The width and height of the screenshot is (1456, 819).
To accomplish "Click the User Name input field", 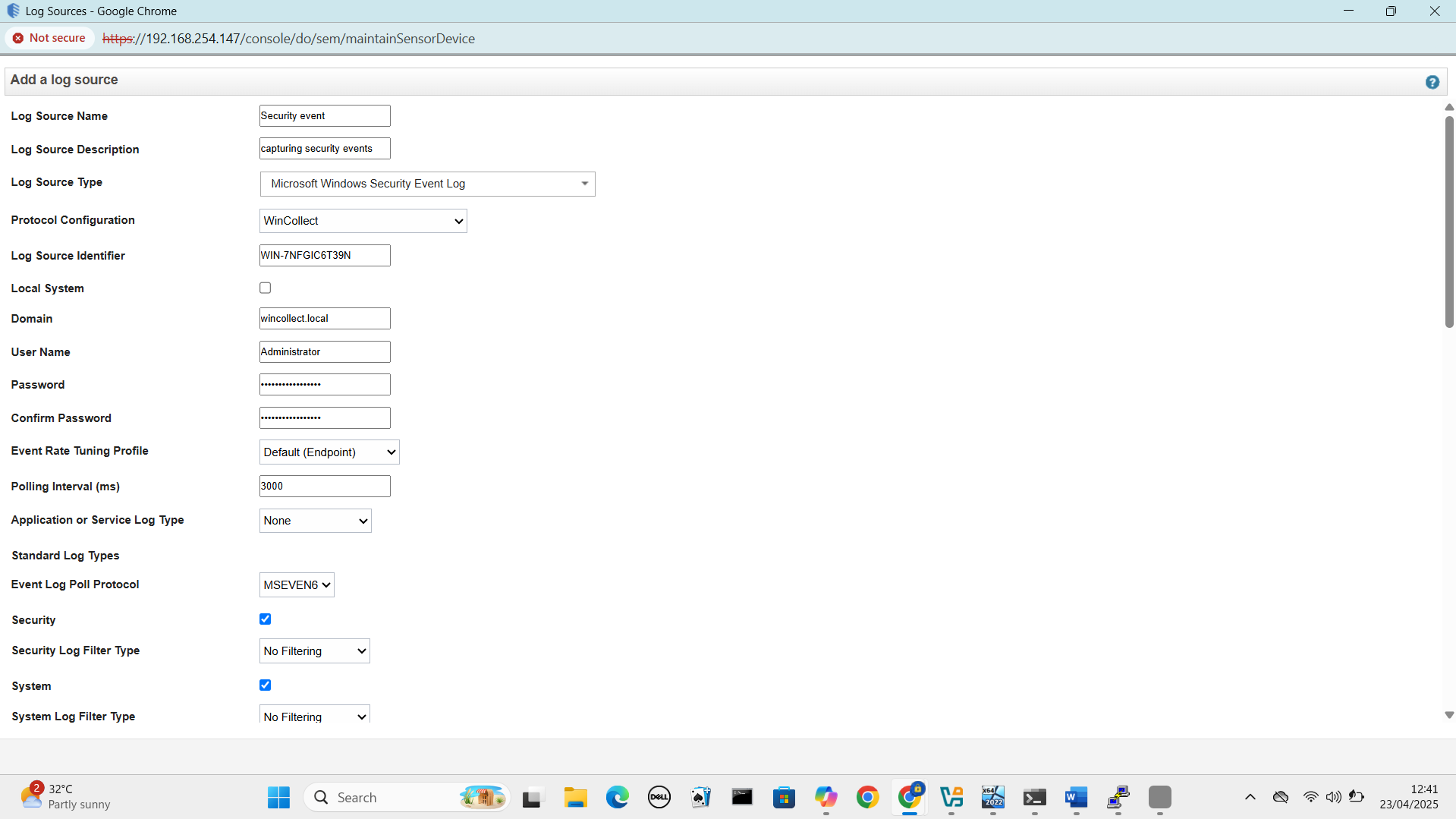I will click(x=325, y=352).
